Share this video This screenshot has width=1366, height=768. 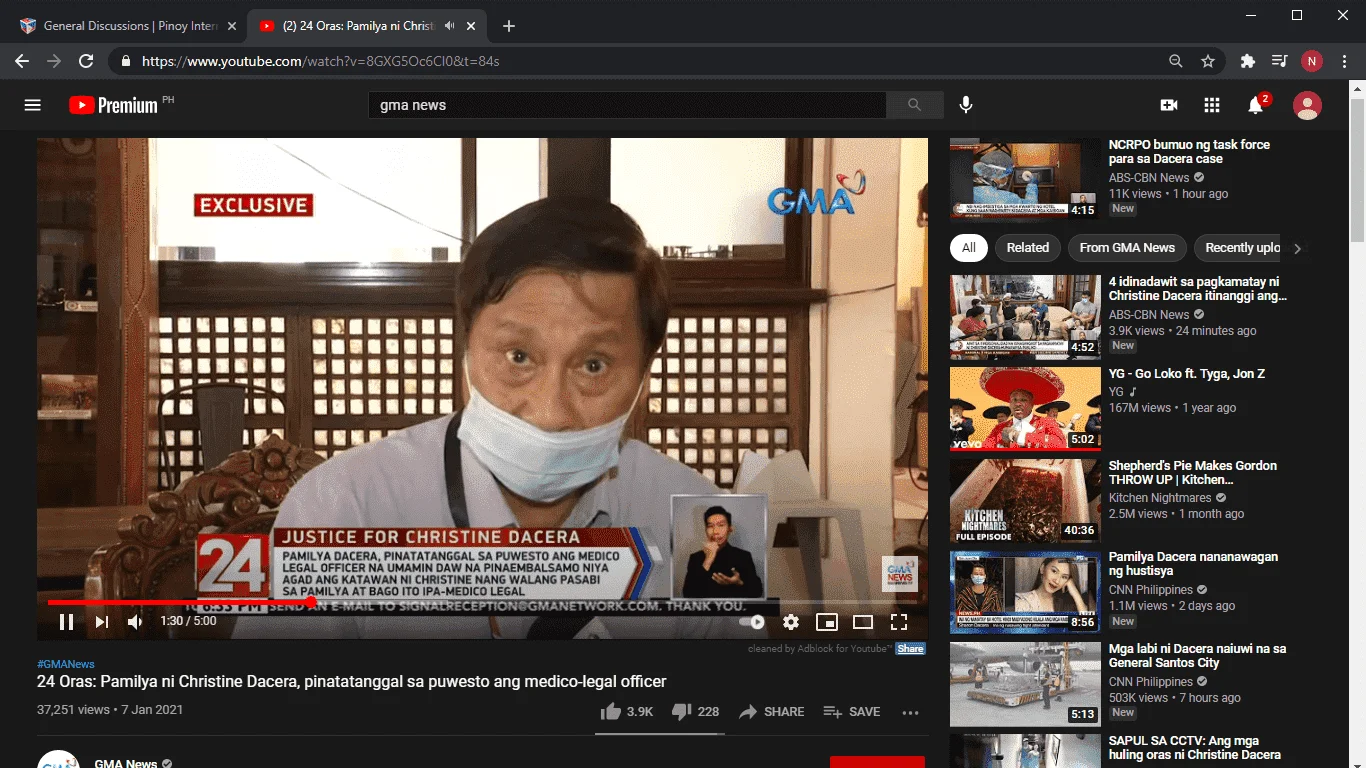tap(771, 712)
